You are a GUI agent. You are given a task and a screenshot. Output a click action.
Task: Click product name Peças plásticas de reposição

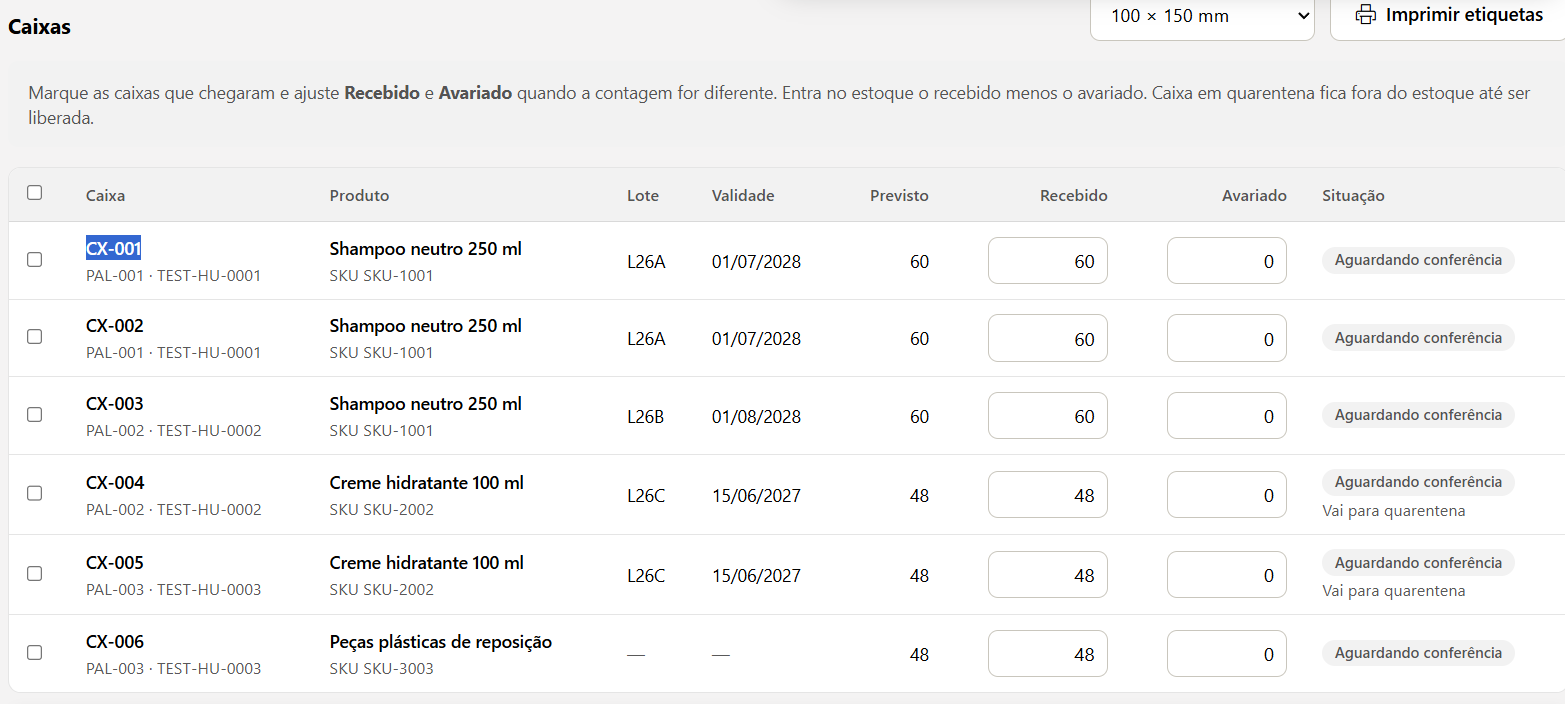pos(441,642)
